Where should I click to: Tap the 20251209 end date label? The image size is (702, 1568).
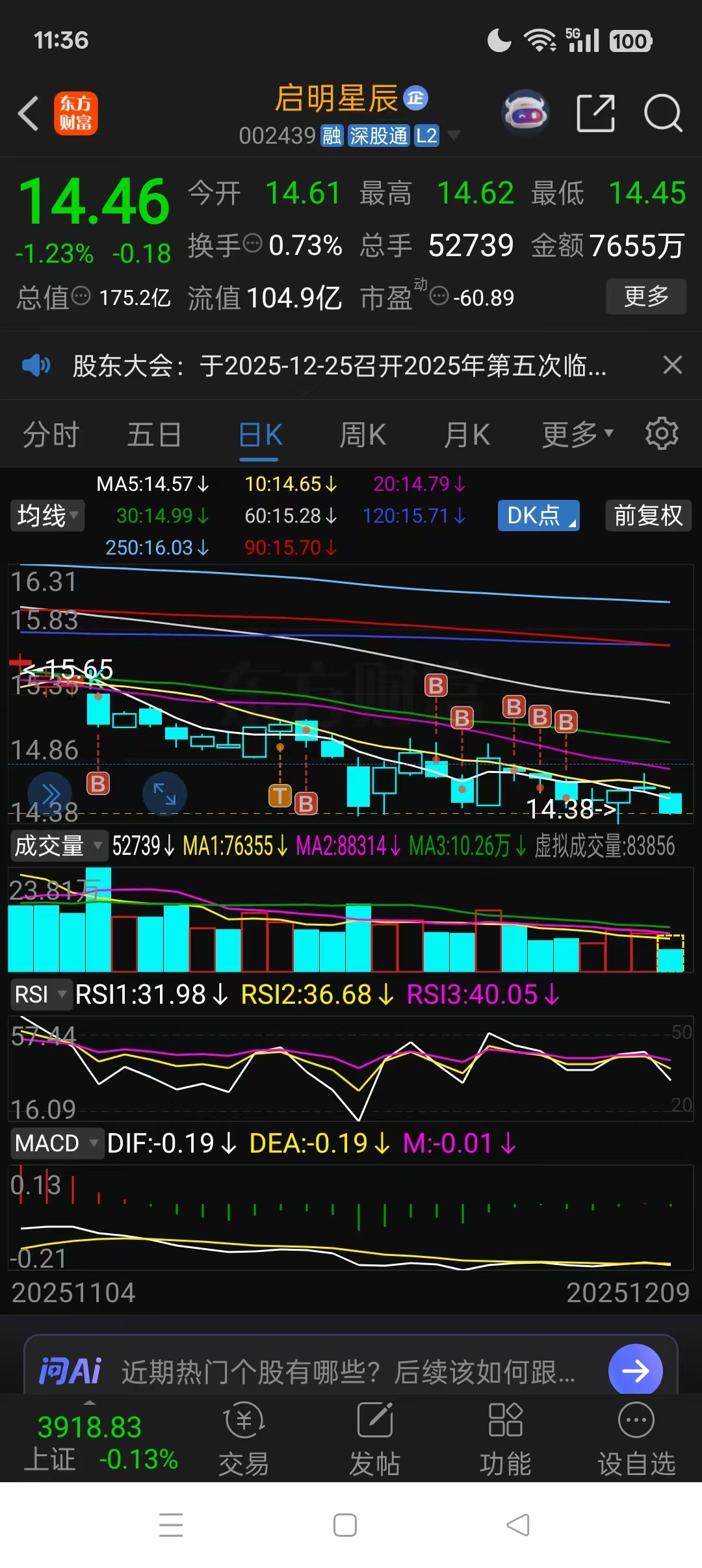(628, 1292)
